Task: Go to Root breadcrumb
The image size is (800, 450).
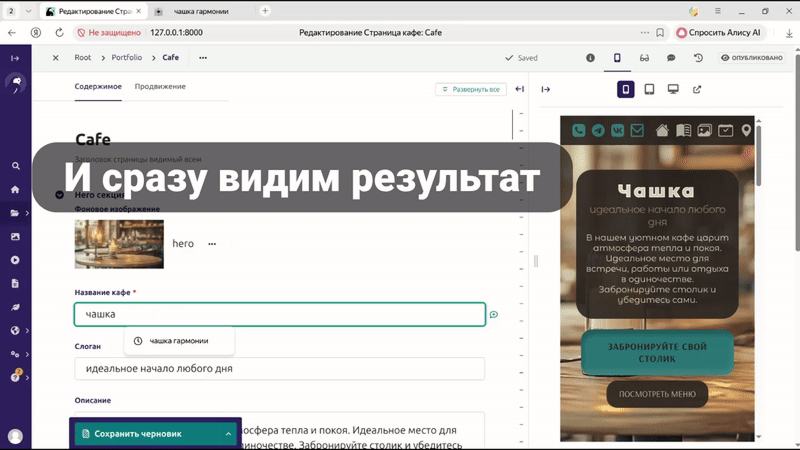Action: pyautogui.click(x=83, y=58)
